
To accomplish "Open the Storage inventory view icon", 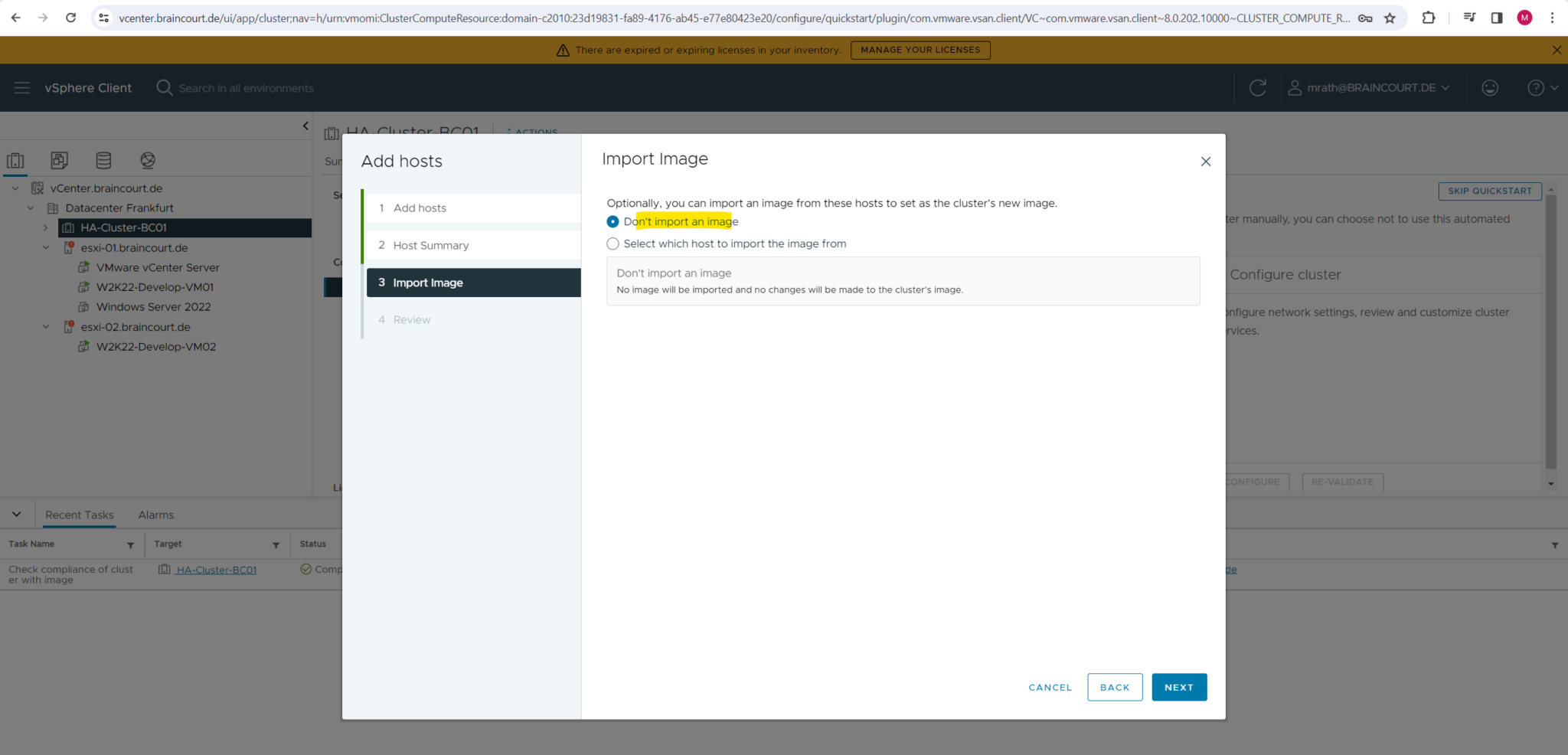I will 103,160.
